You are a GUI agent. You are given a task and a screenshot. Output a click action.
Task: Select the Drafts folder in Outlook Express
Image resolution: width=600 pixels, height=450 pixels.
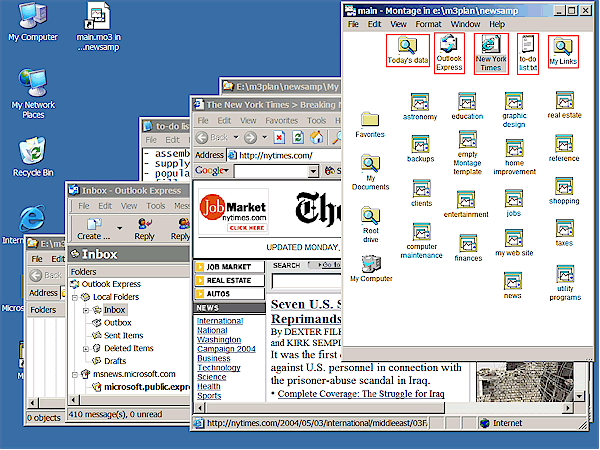pyautogui.click(x=115, y=361)
